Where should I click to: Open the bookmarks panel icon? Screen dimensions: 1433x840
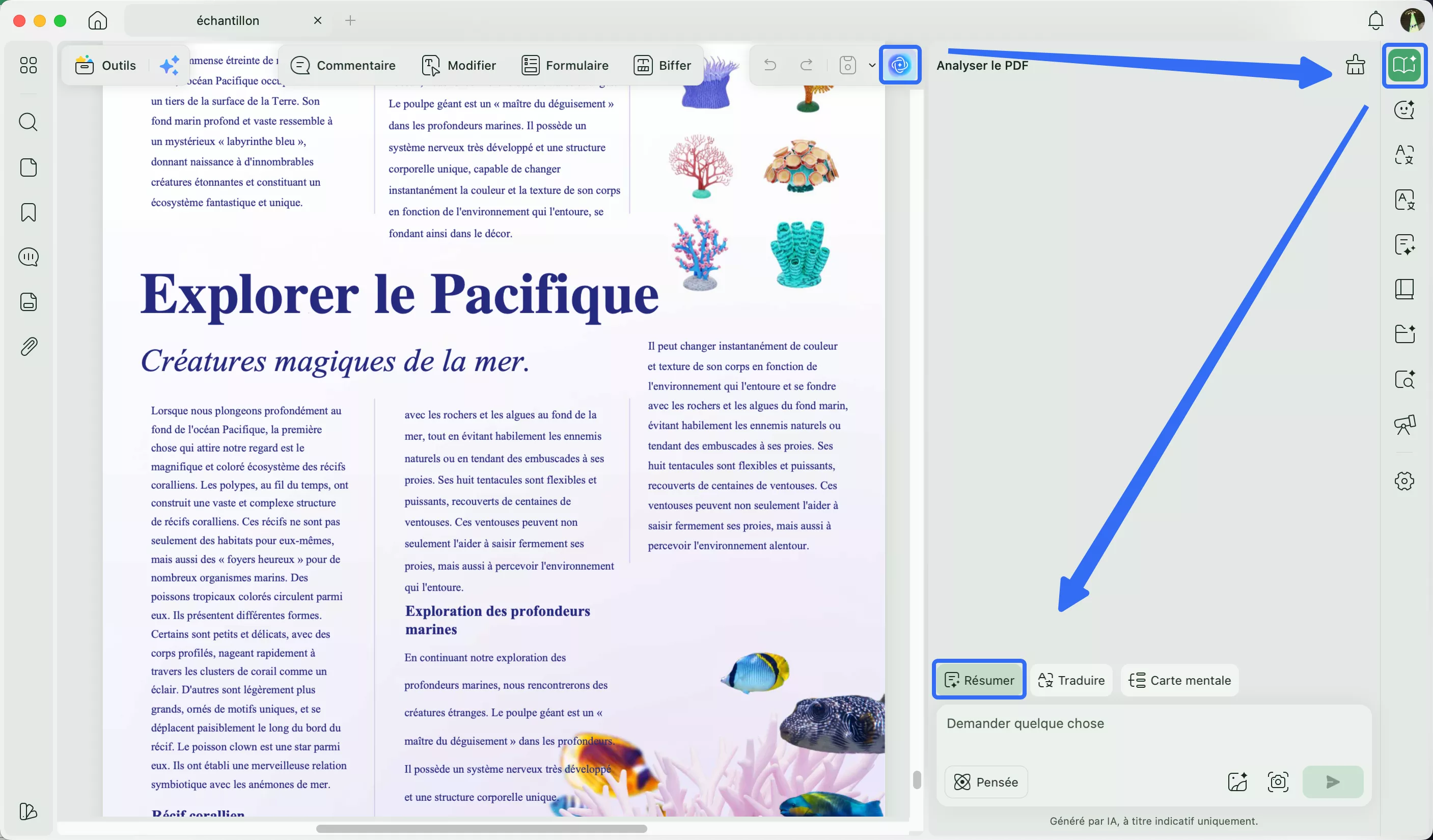tap(28, 212)
